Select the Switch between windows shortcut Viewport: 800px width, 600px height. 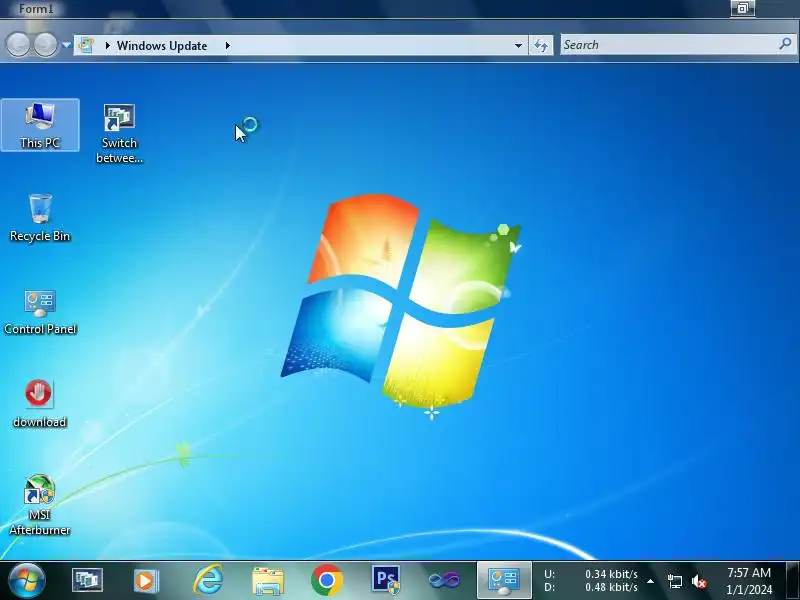(x=119, y=134)
